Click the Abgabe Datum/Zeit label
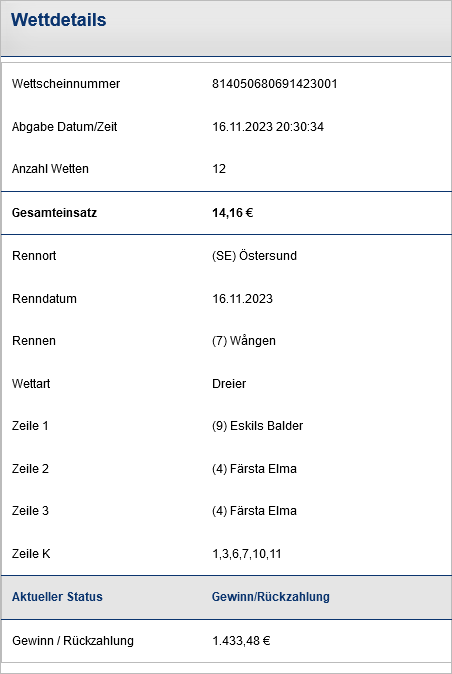This screenshot has height=674, width=452. coord(64,127)
